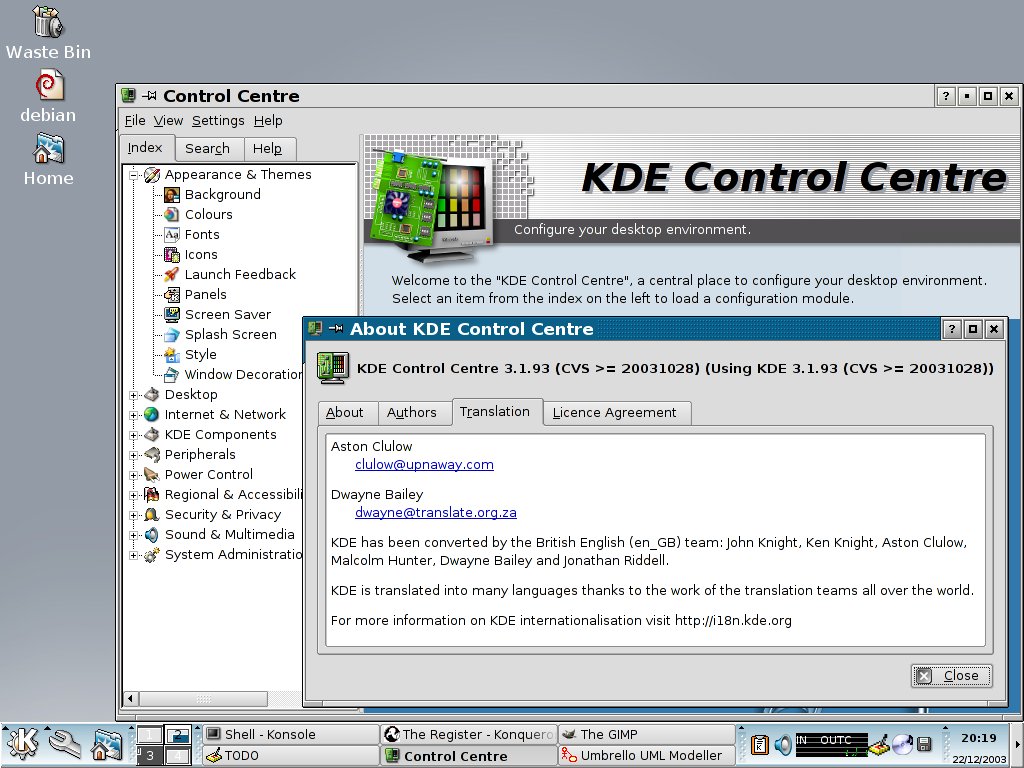Click the About dialog title bar pin icon
The height and width of the screenshot is (768, 1024).
click(336, 328)
